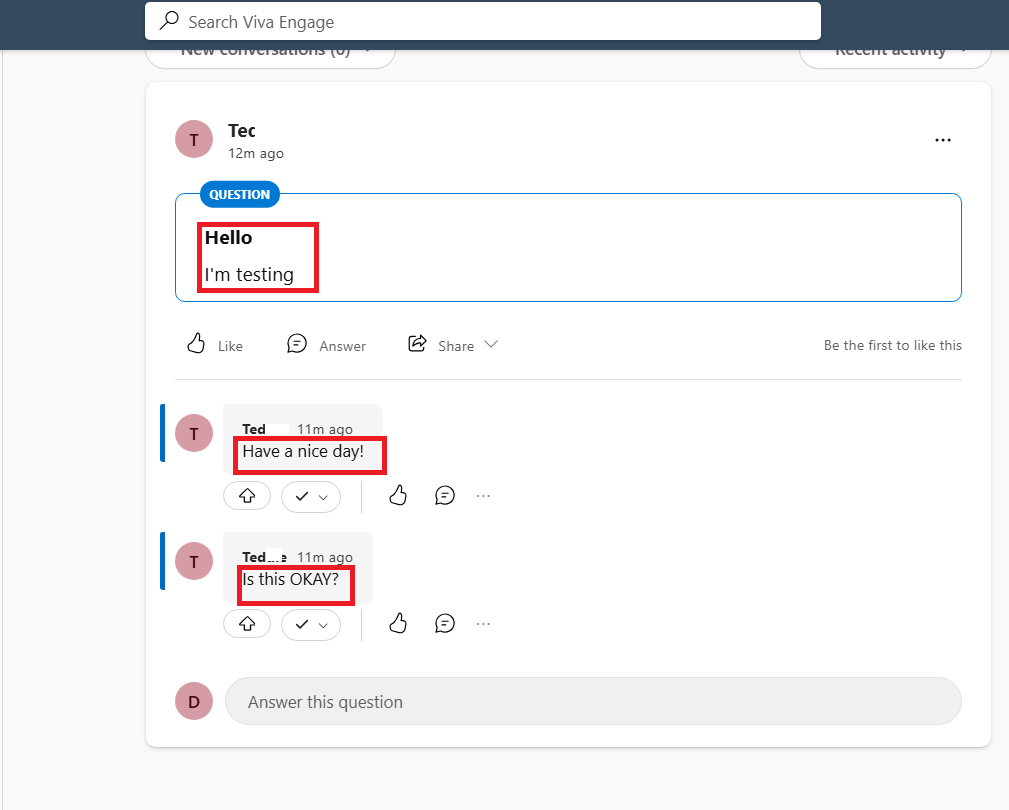Viewport: 1009px width, 810px height.
Task: Click the search magnifier icon
Action: (169, 21)
